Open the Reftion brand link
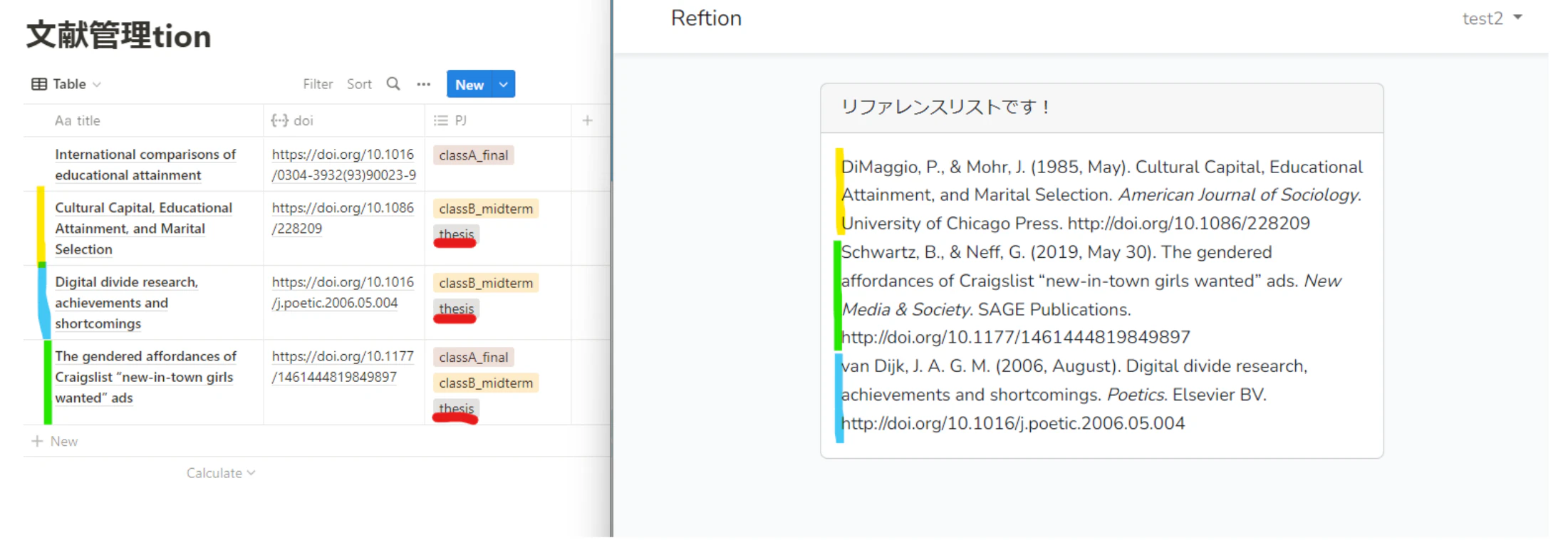The image size is (1568, 540). click(706, 18)
